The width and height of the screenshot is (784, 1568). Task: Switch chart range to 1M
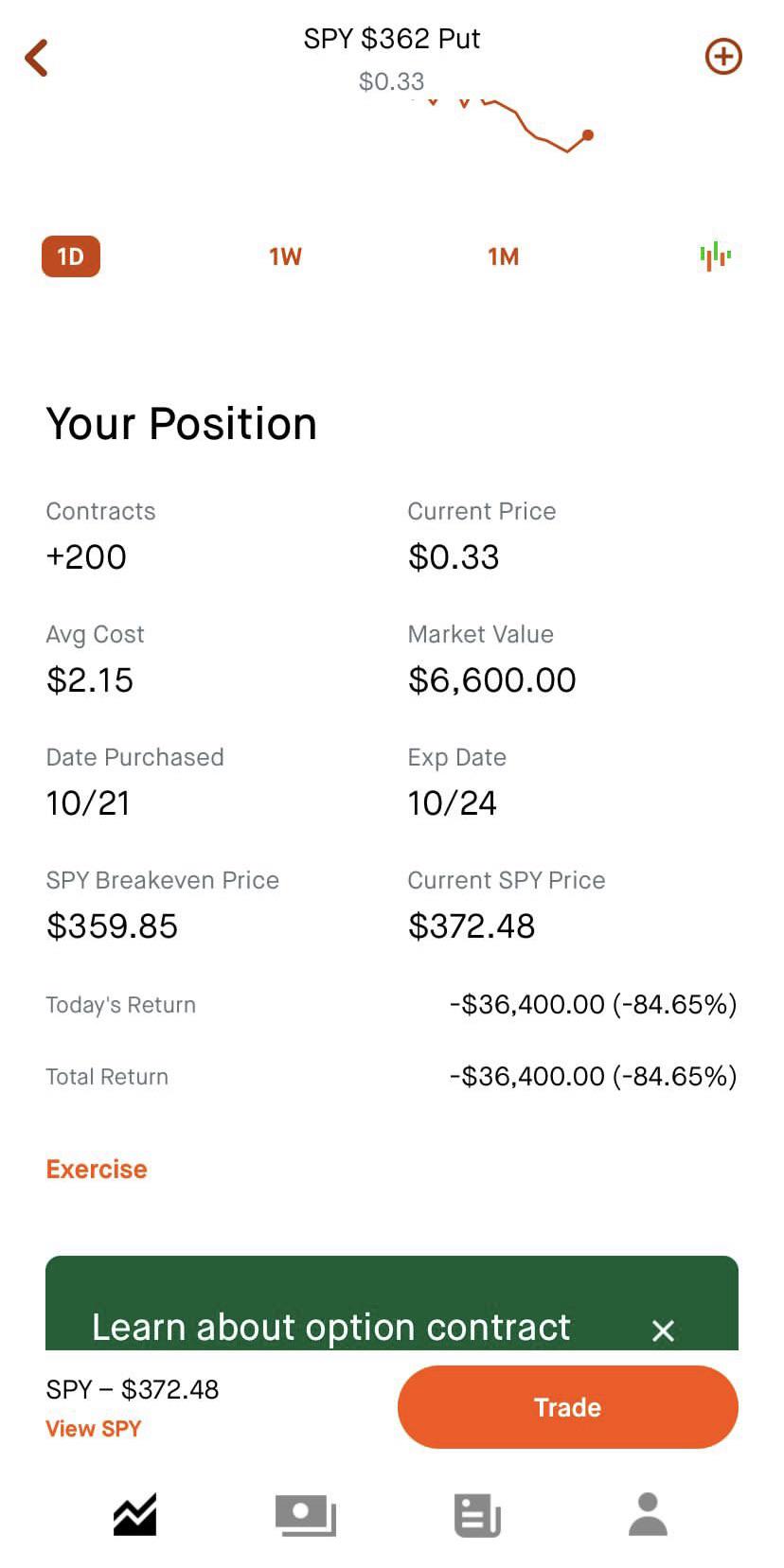coord(503,256)
